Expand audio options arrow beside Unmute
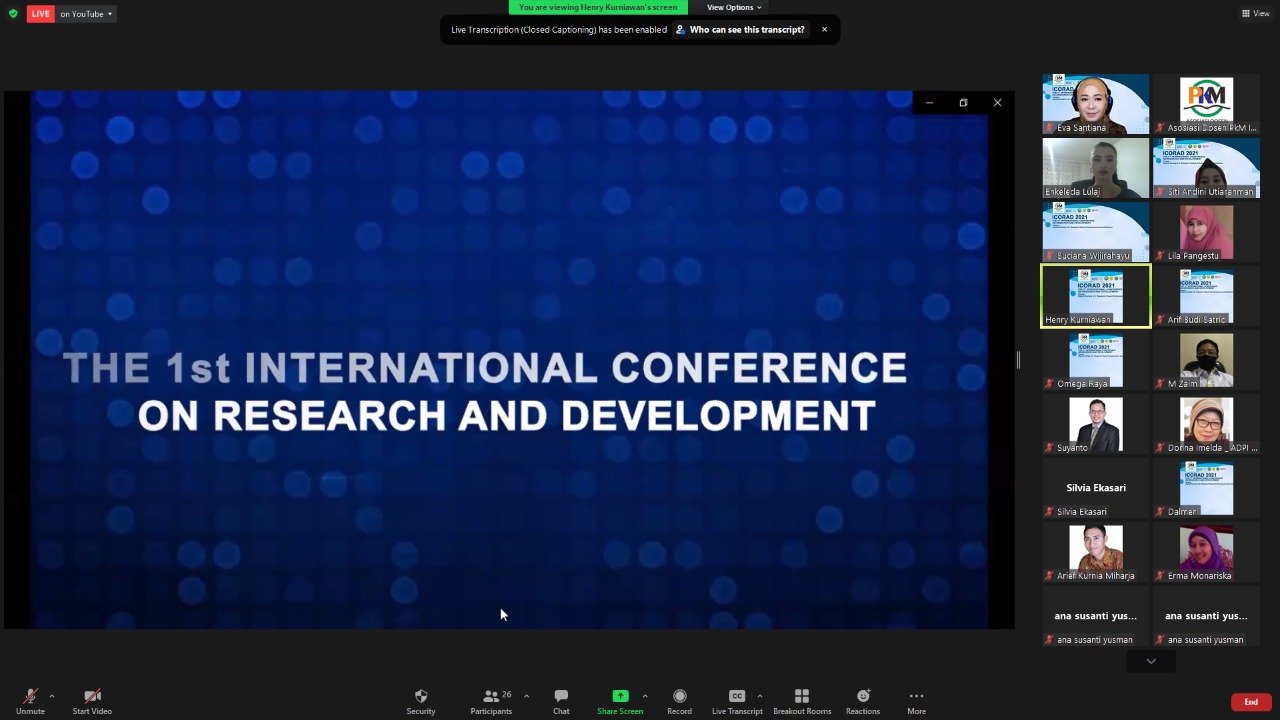The width and height of the screenshot is (1280, 720). tap(52, 696)
